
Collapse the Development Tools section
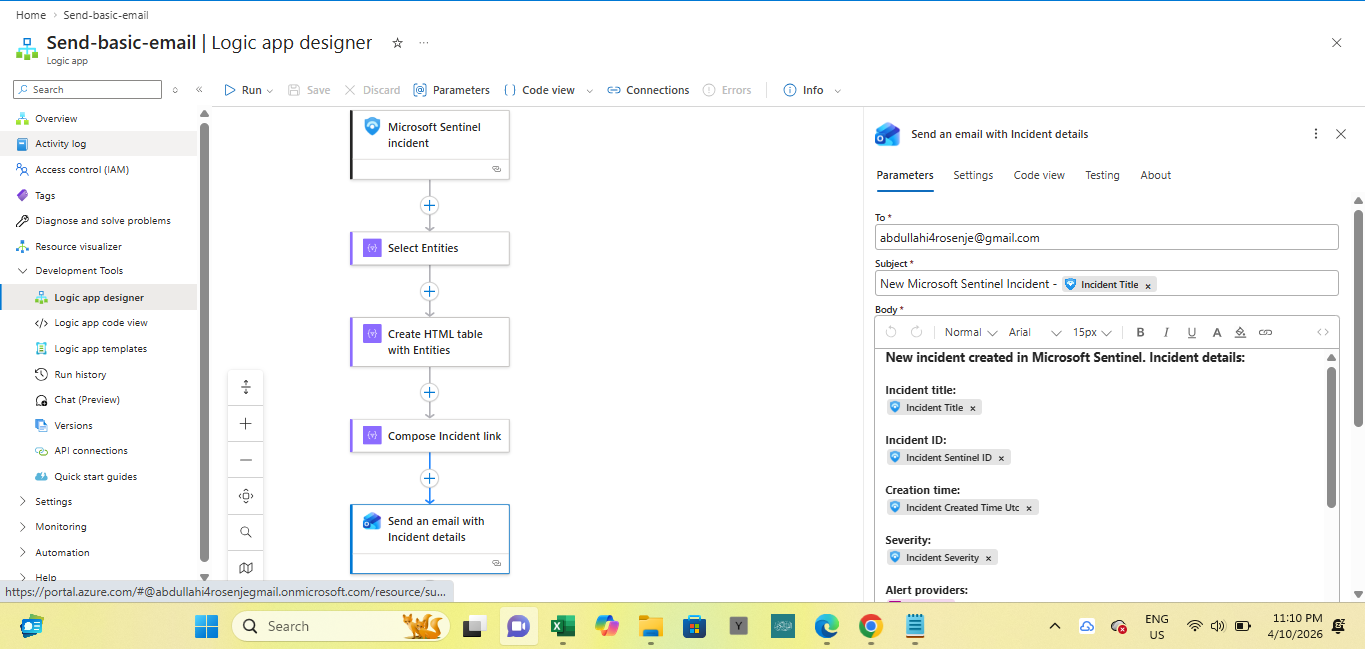point(24,271)
